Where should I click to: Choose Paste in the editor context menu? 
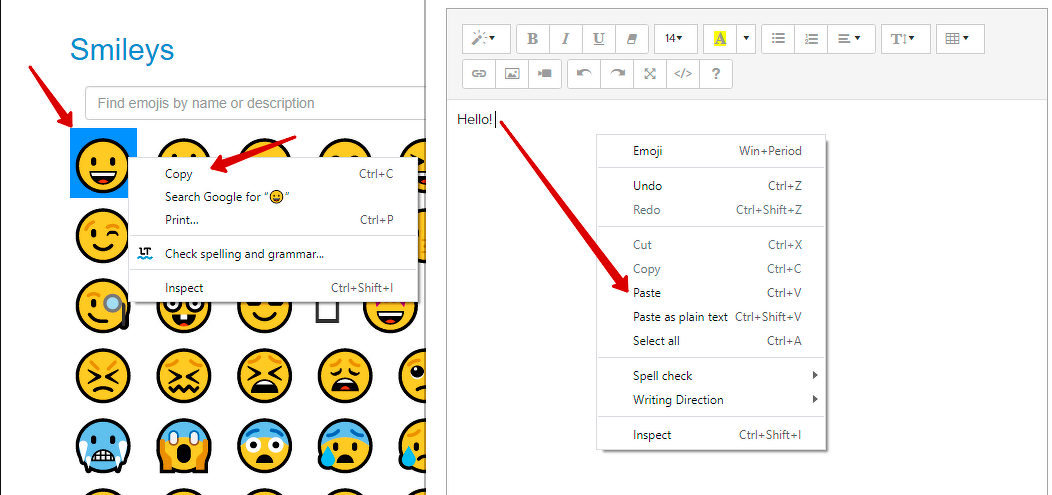[711, 293]
